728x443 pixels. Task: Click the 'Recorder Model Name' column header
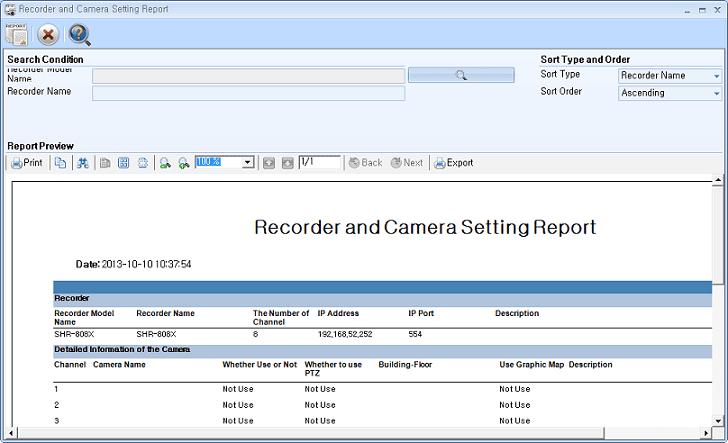[84, 318]
